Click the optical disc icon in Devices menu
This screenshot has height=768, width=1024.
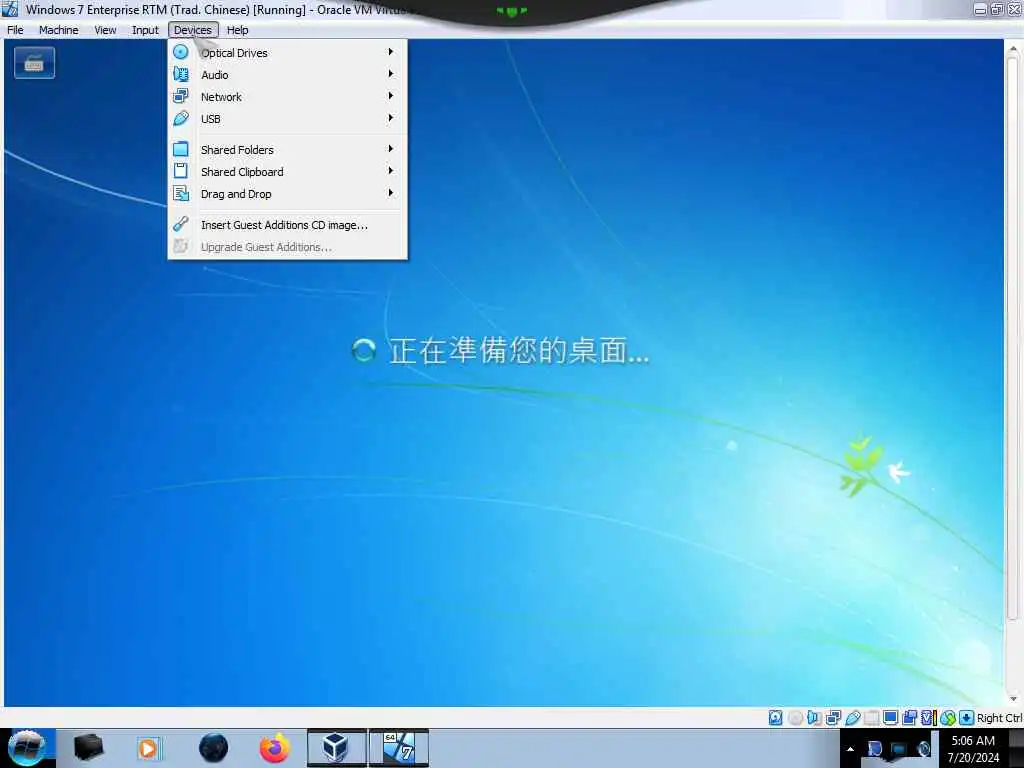181,52
